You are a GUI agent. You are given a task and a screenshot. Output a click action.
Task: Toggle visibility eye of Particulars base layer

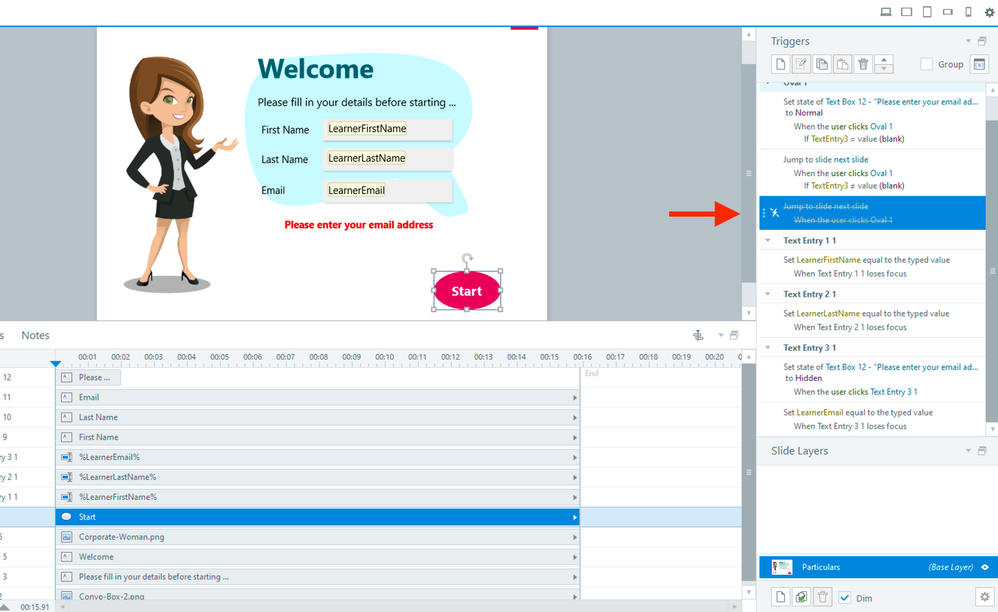pyautogui.click(x=985, y=567)
